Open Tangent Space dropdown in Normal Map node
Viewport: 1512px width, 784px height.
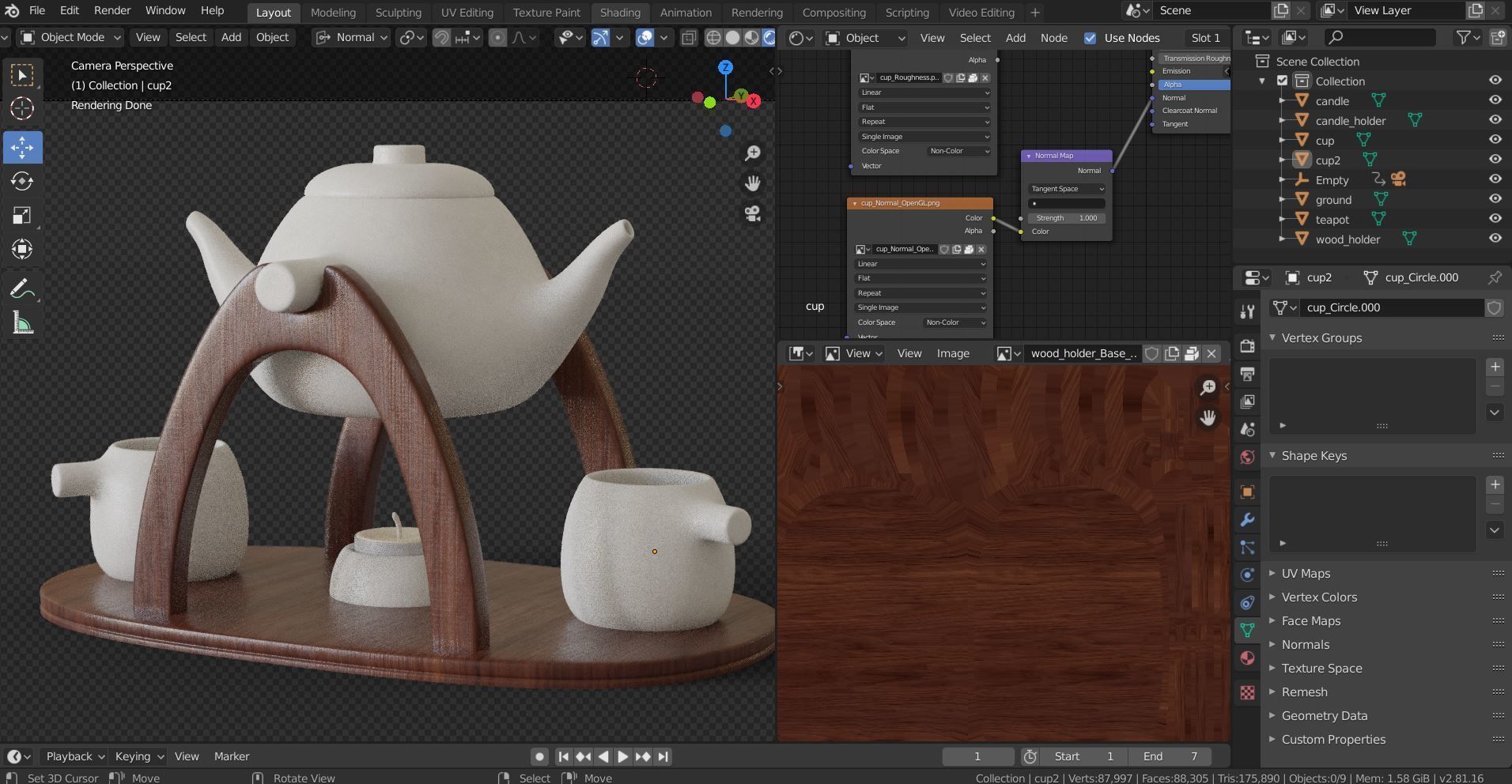(x=1067, y=189)
